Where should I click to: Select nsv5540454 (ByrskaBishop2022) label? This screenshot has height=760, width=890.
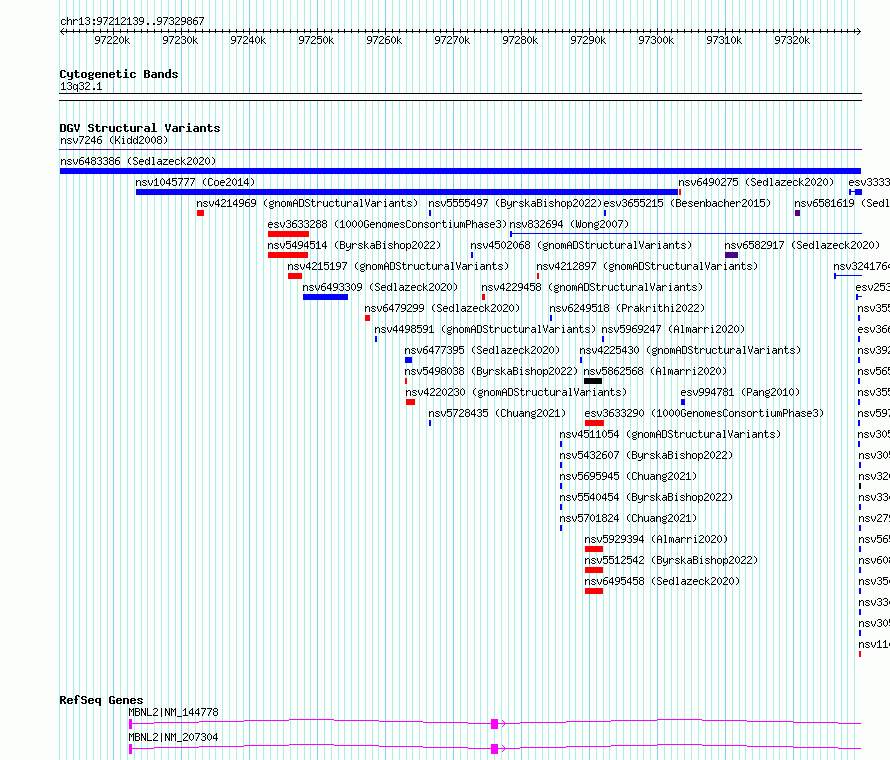646,497
